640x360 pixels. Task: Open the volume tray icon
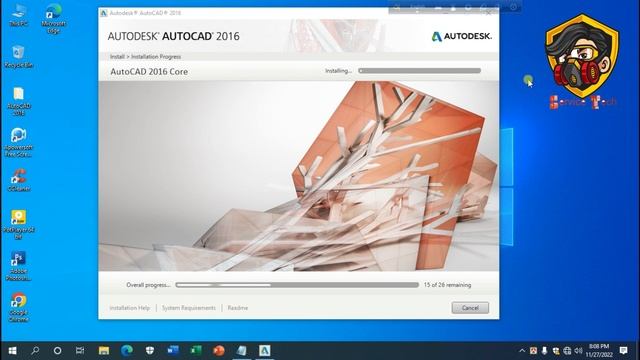pyautogui.click(x=578, y=351)
